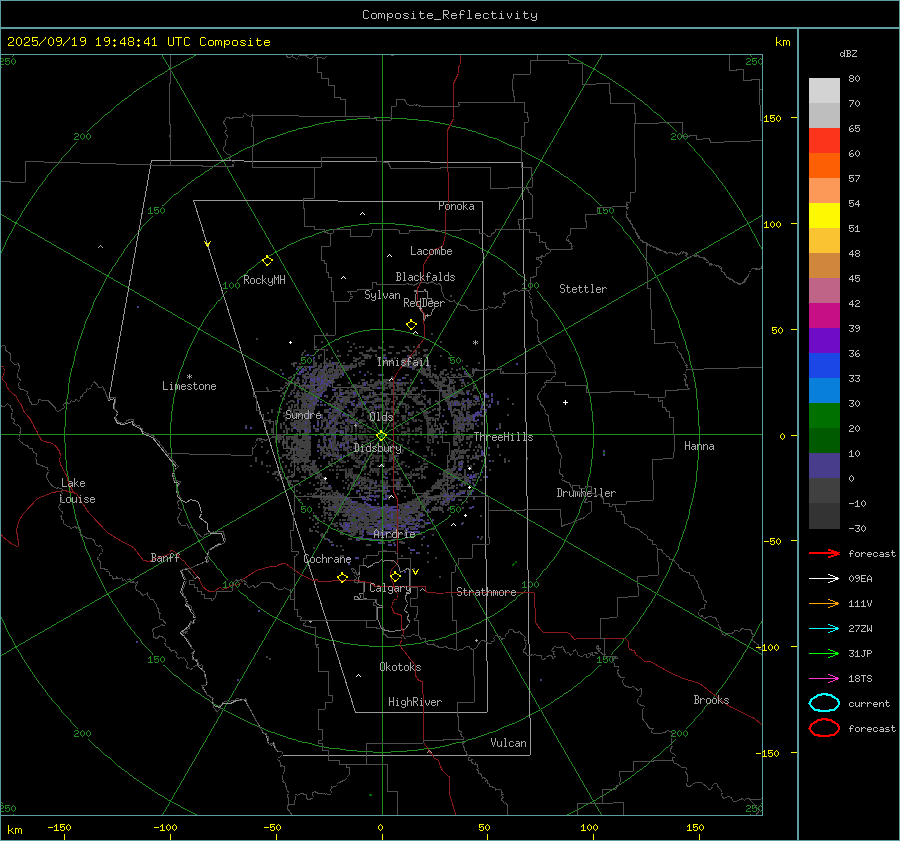Pick the bright yellow 54 dBZ swatch
900x841 pixels.
click(824, 216)
